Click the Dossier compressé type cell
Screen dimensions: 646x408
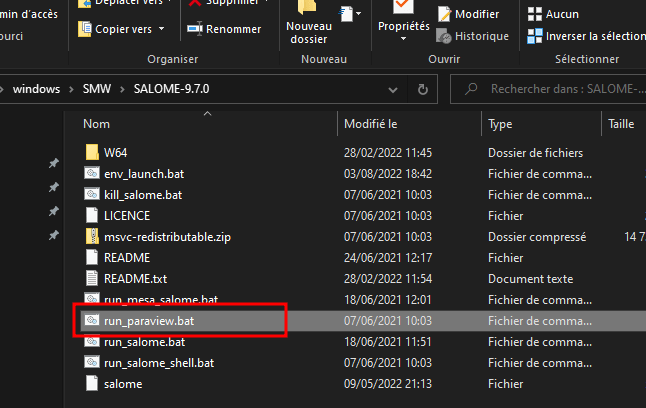coord(537,237)
